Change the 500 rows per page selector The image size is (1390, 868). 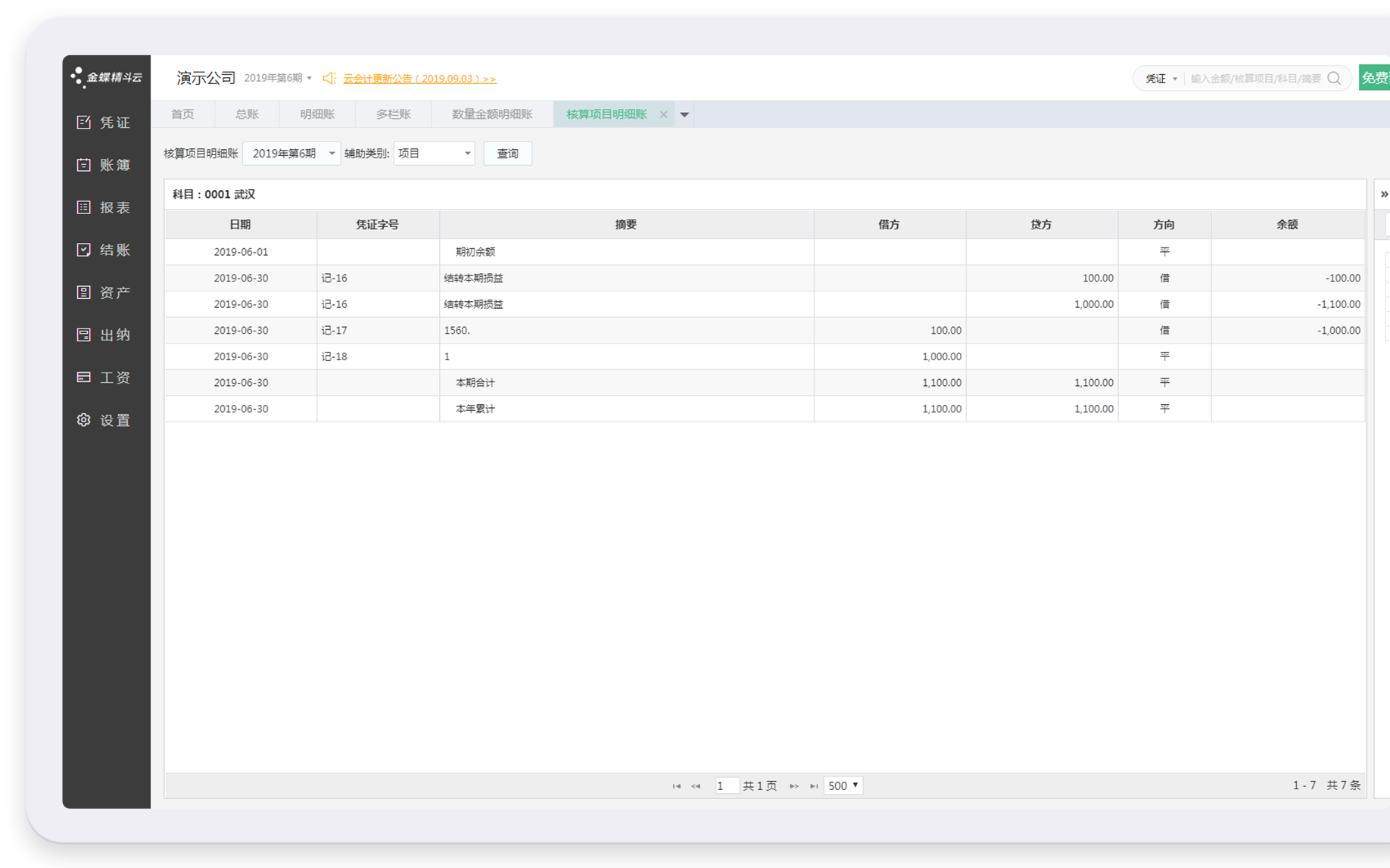tap(843, 786)
